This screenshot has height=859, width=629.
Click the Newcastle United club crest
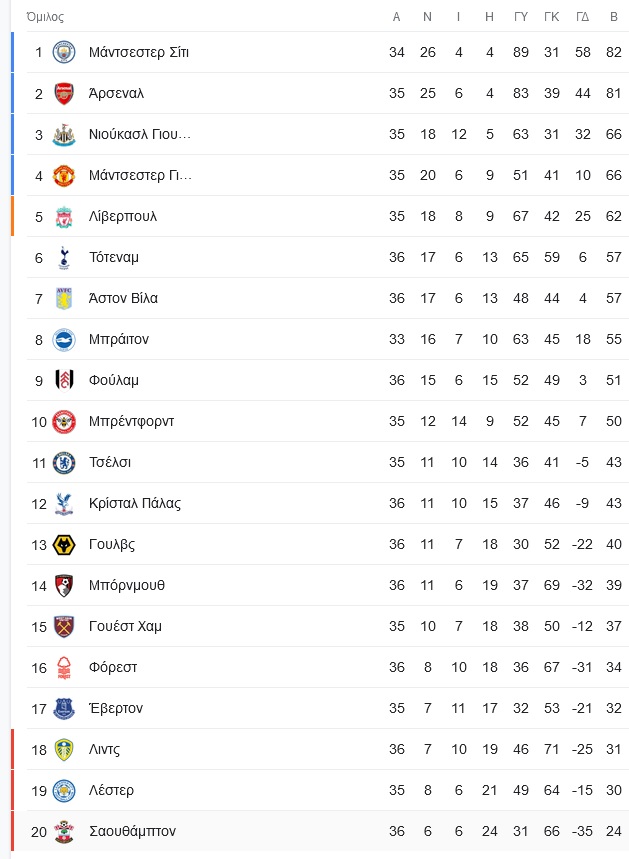click(64, 134)
